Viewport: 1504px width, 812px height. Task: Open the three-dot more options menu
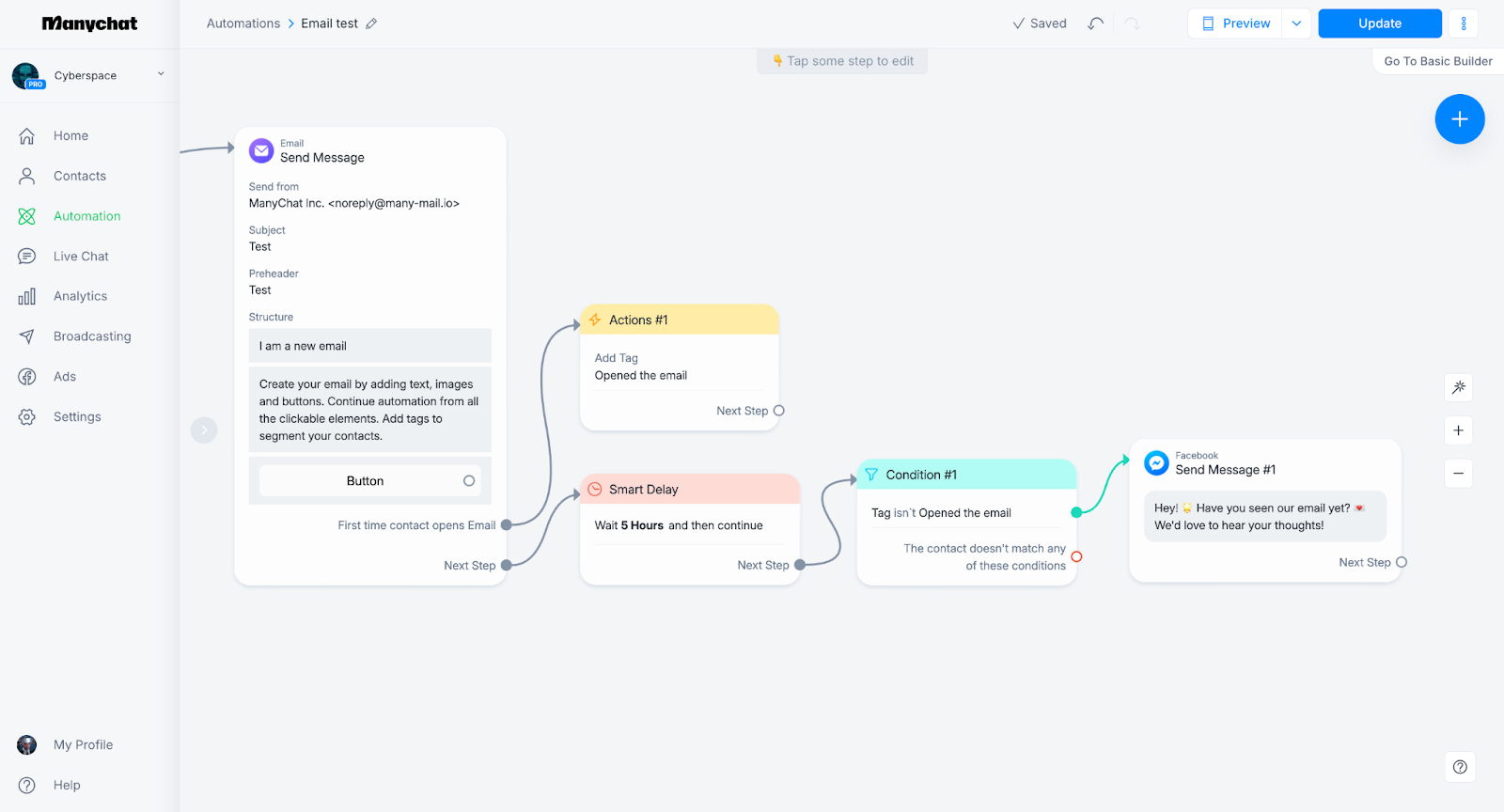click(x=1463, y=23)
